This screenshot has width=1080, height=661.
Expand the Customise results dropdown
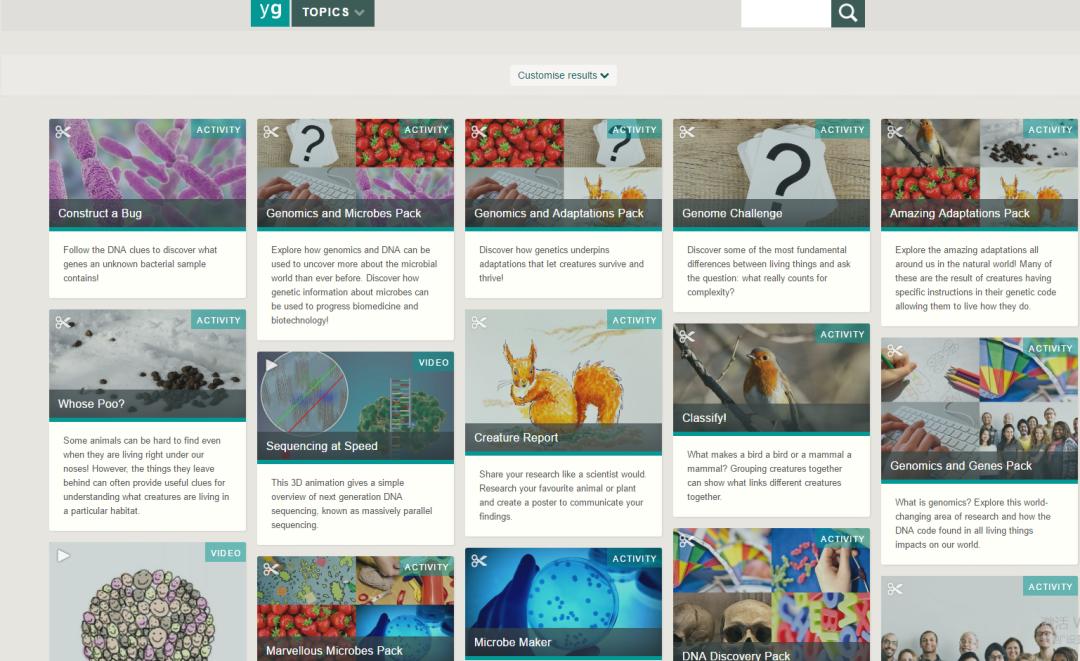[x=563, y=75]
